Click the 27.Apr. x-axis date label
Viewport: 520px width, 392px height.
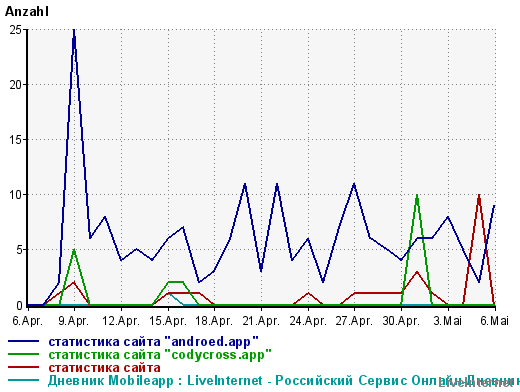[354, 321]
